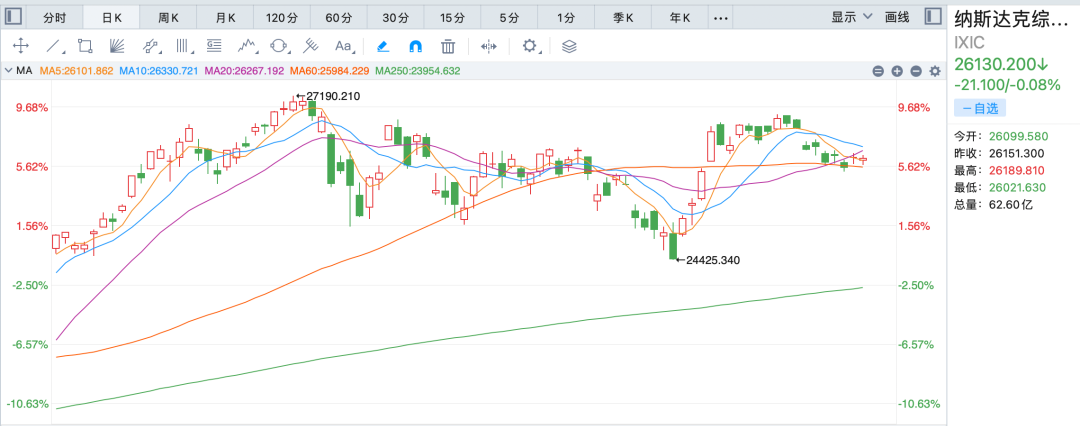1080x426 pixels.
Task: Open the 显示 display dropdown
Action: point(851,17)
